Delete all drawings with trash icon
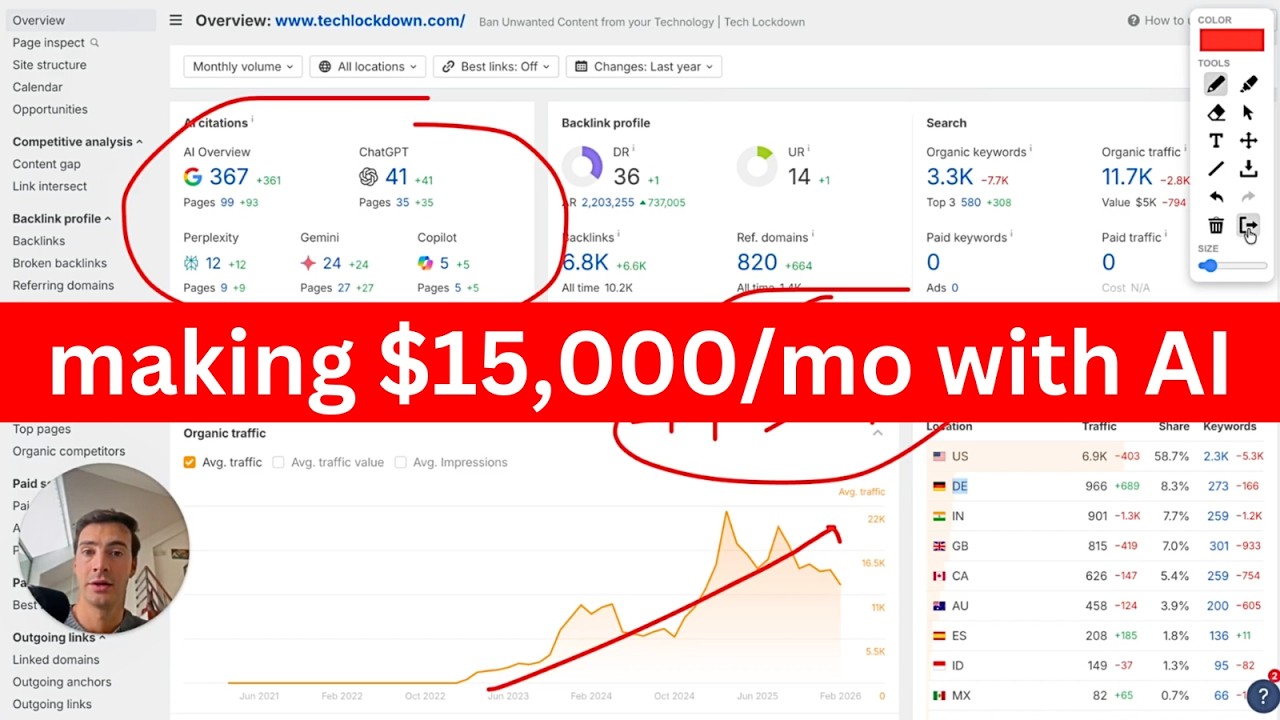 (x=1216, y=226)
